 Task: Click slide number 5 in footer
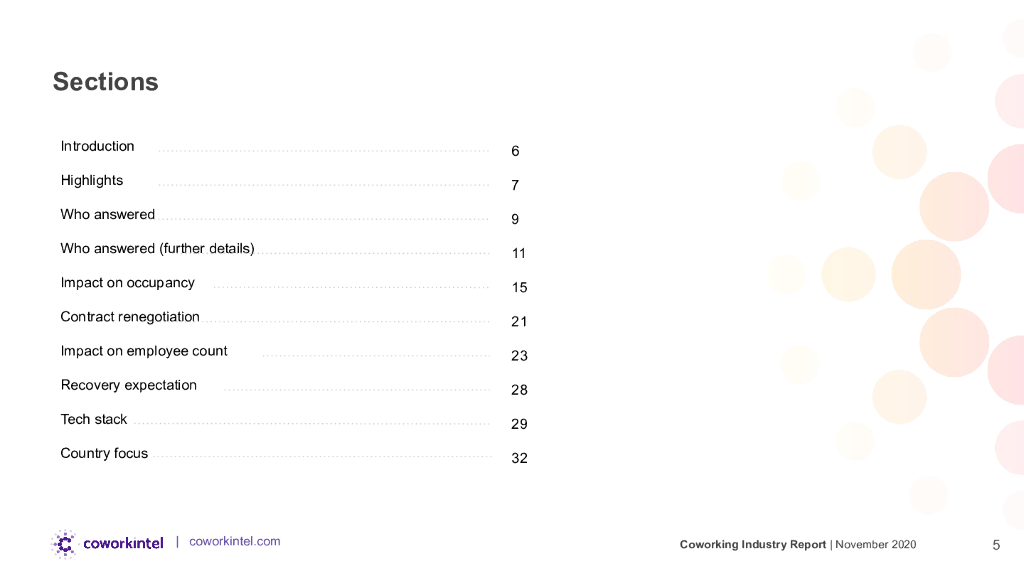[995, 545]
